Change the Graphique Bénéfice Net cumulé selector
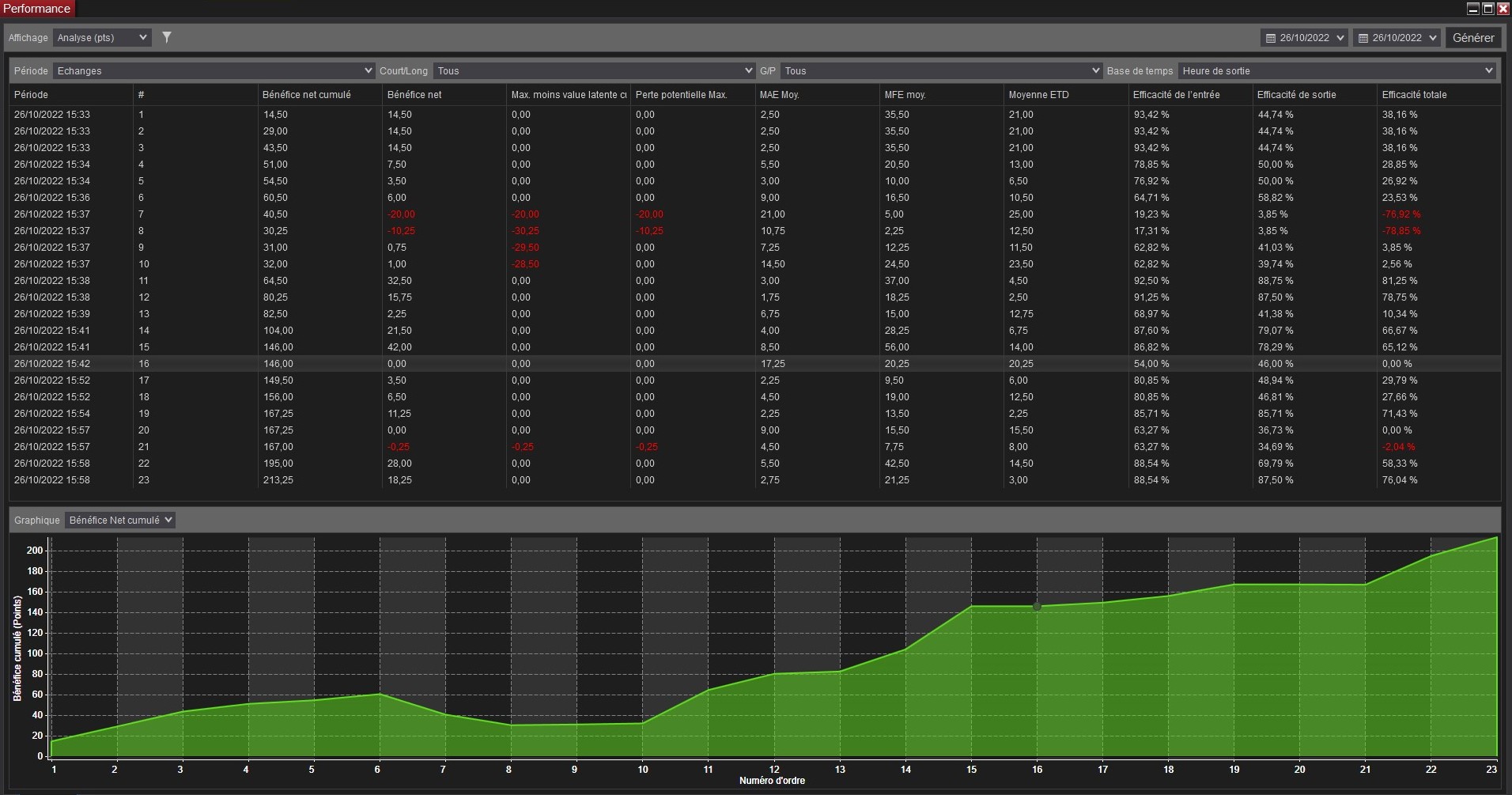 pos(119,521)
